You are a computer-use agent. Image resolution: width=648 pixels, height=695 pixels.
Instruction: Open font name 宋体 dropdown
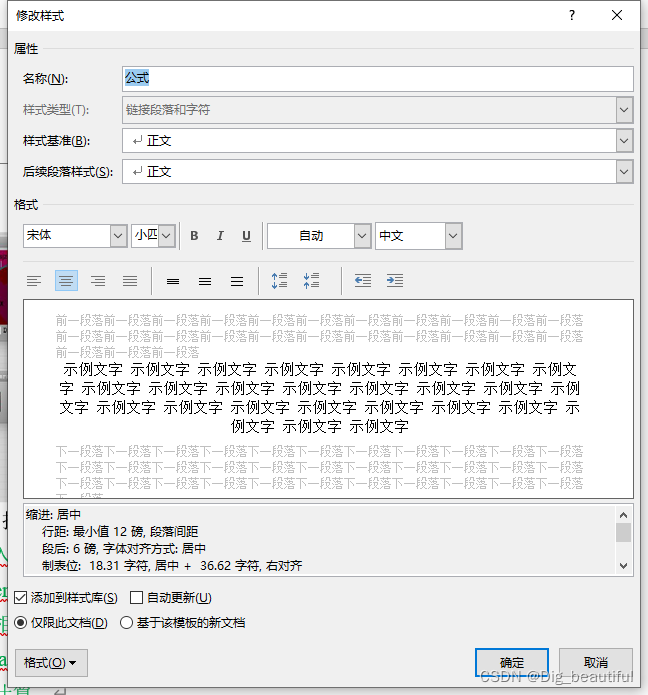point(118,236)
